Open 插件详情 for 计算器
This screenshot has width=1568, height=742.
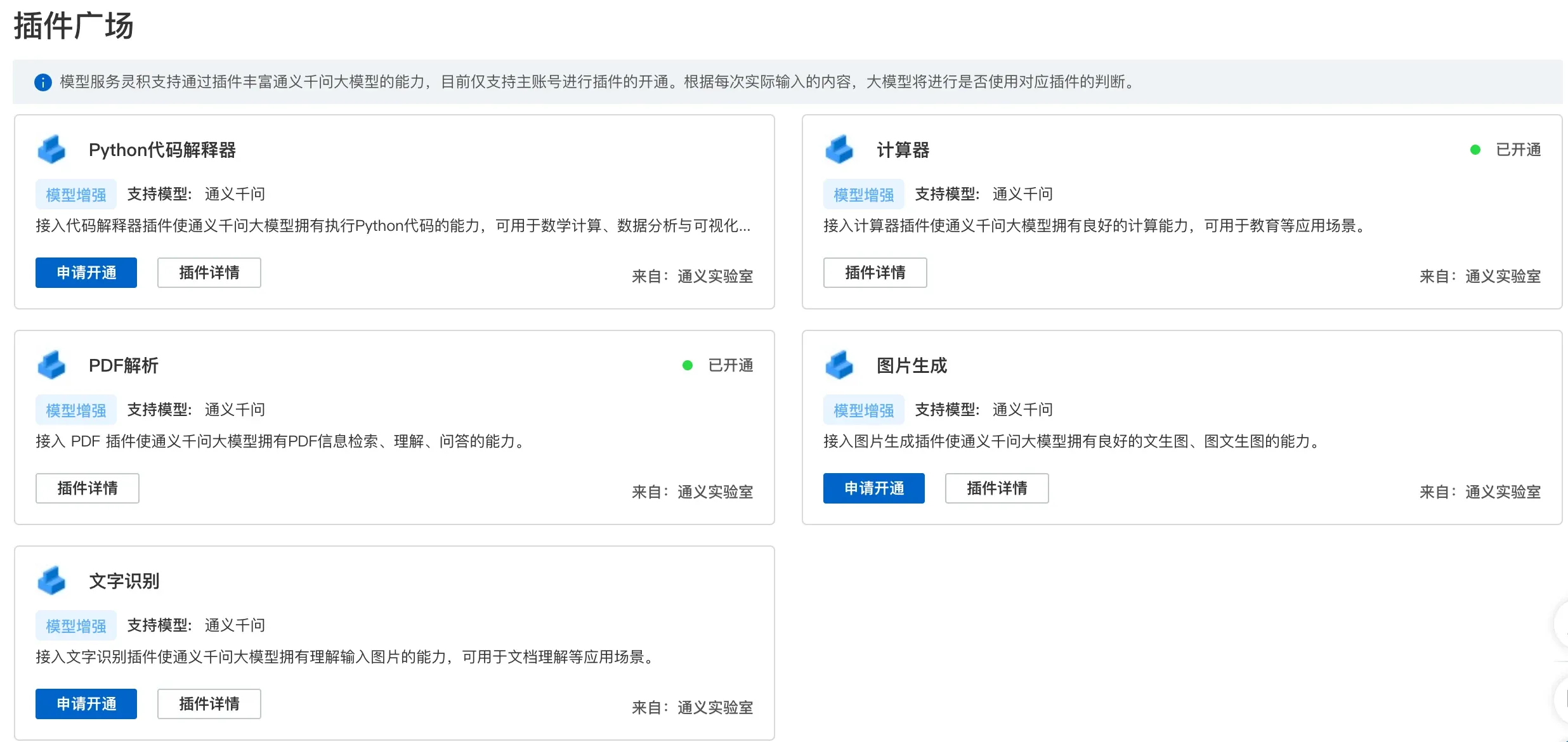tap(875, 273)
